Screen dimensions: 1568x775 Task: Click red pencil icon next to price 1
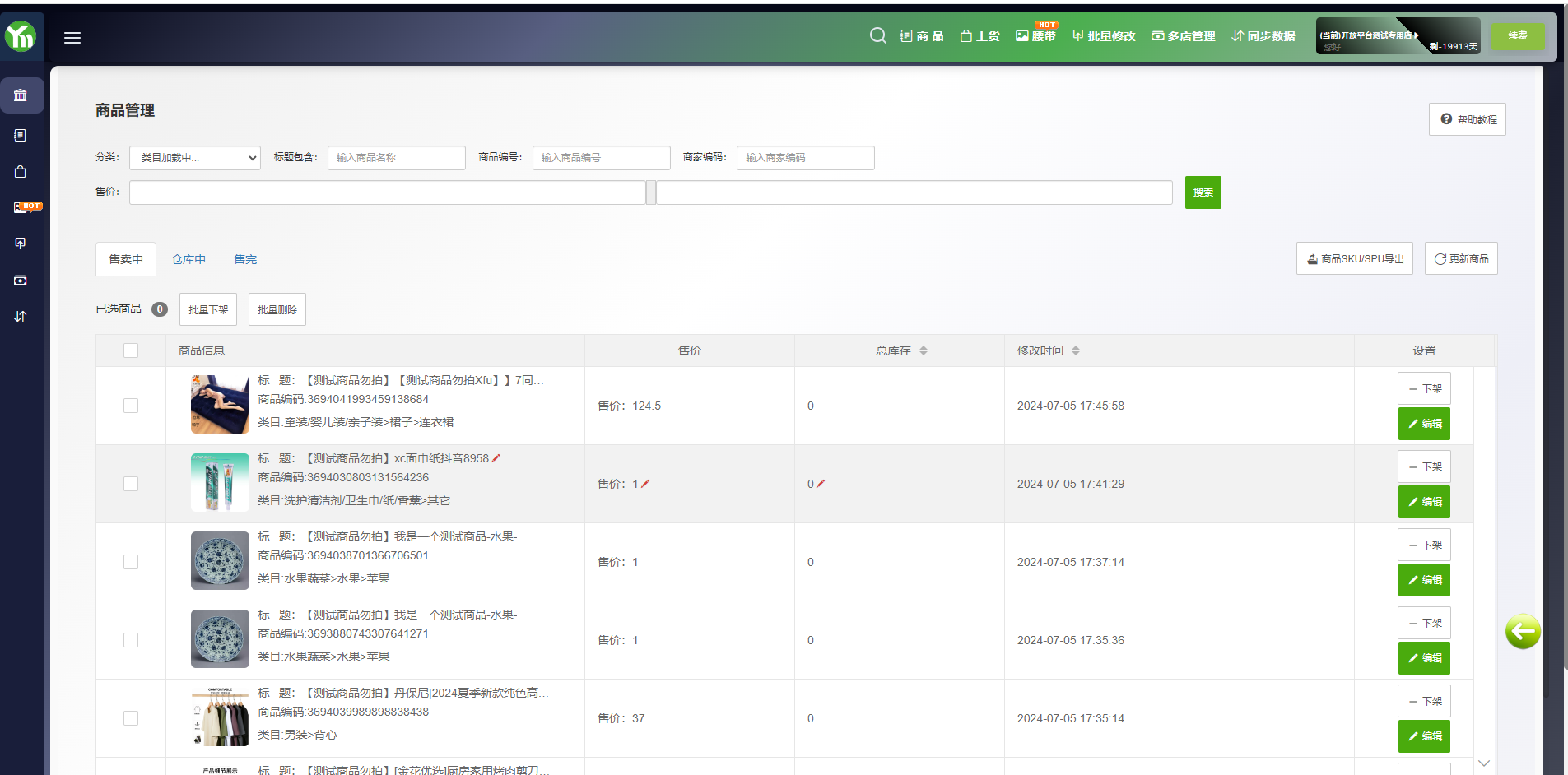[x=645, y=484]
